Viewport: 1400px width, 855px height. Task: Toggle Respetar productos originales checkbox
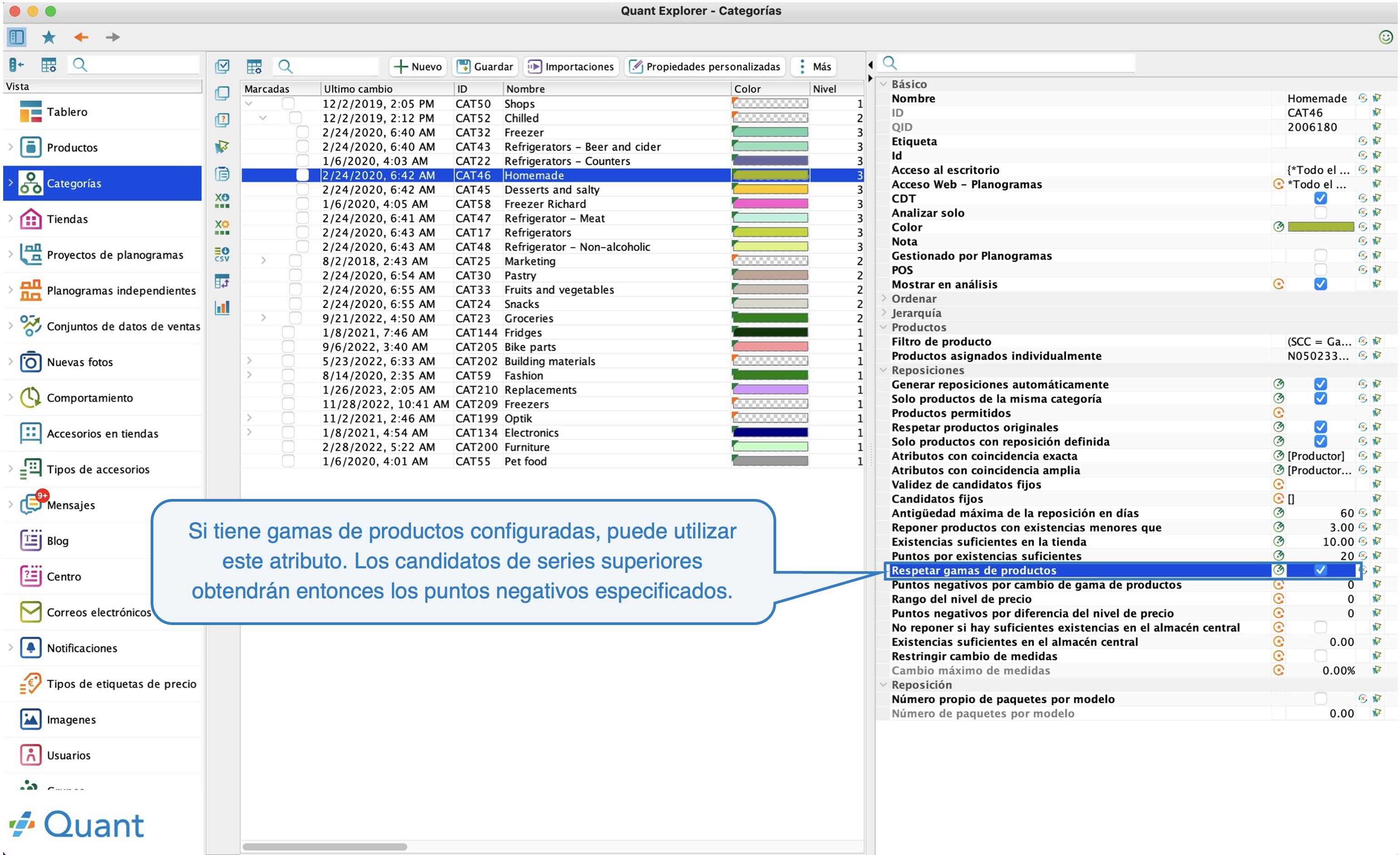1321,427
